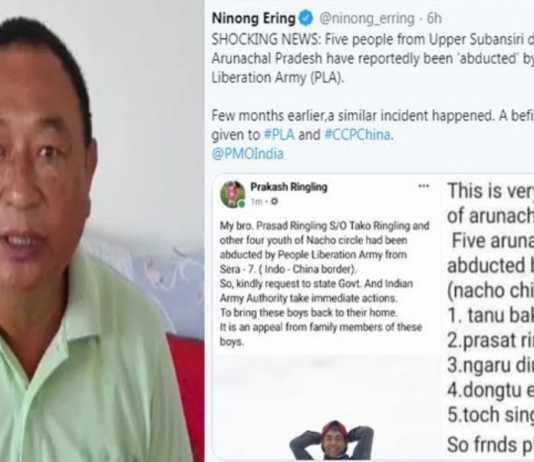Click the 'Few months earlier' tweet paragraph
This screenshot has width=534, height=462.
373,125
